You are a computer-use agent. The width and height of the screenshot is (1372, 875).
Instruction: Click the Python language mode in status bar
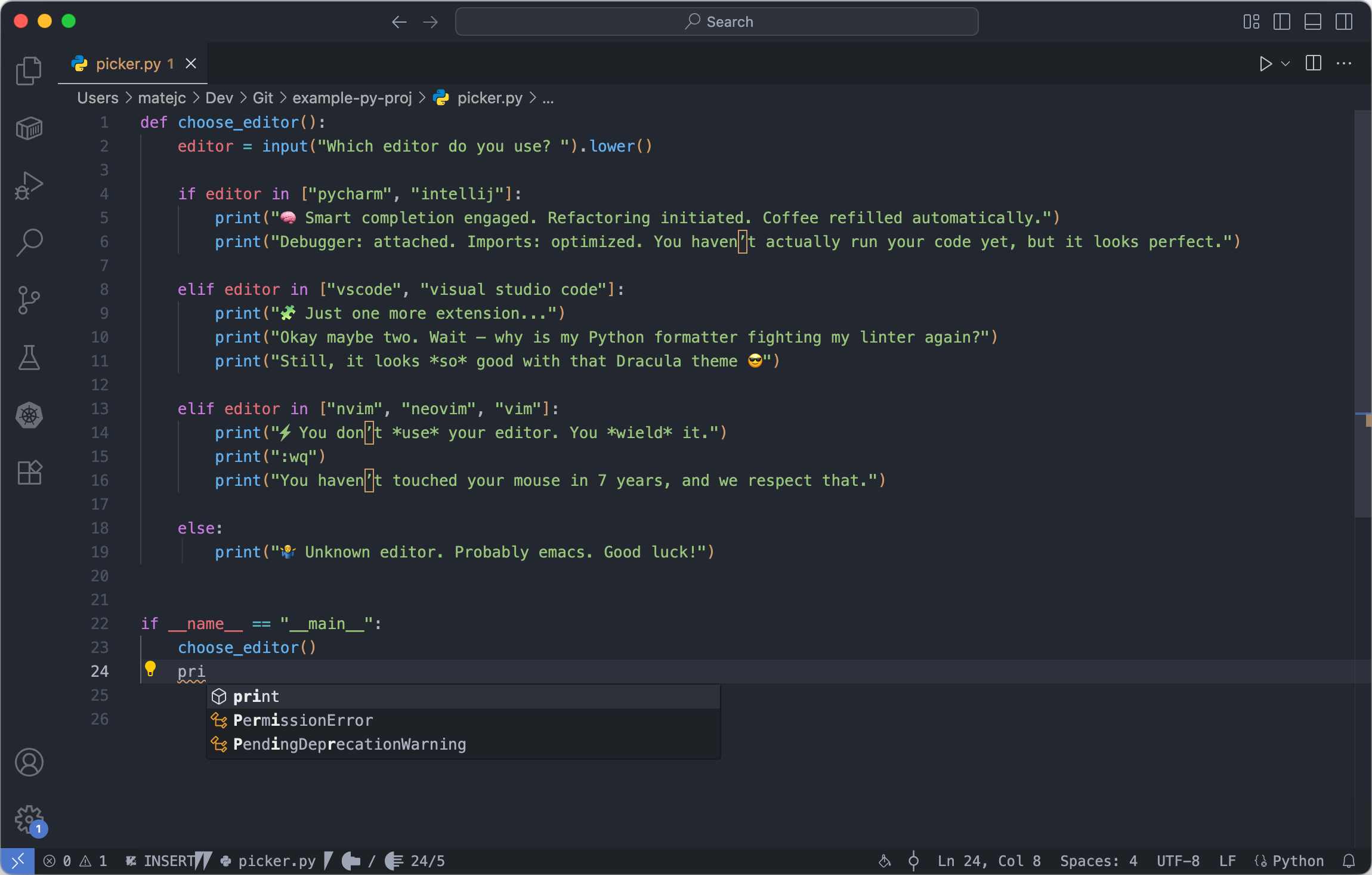[1297, 861]
